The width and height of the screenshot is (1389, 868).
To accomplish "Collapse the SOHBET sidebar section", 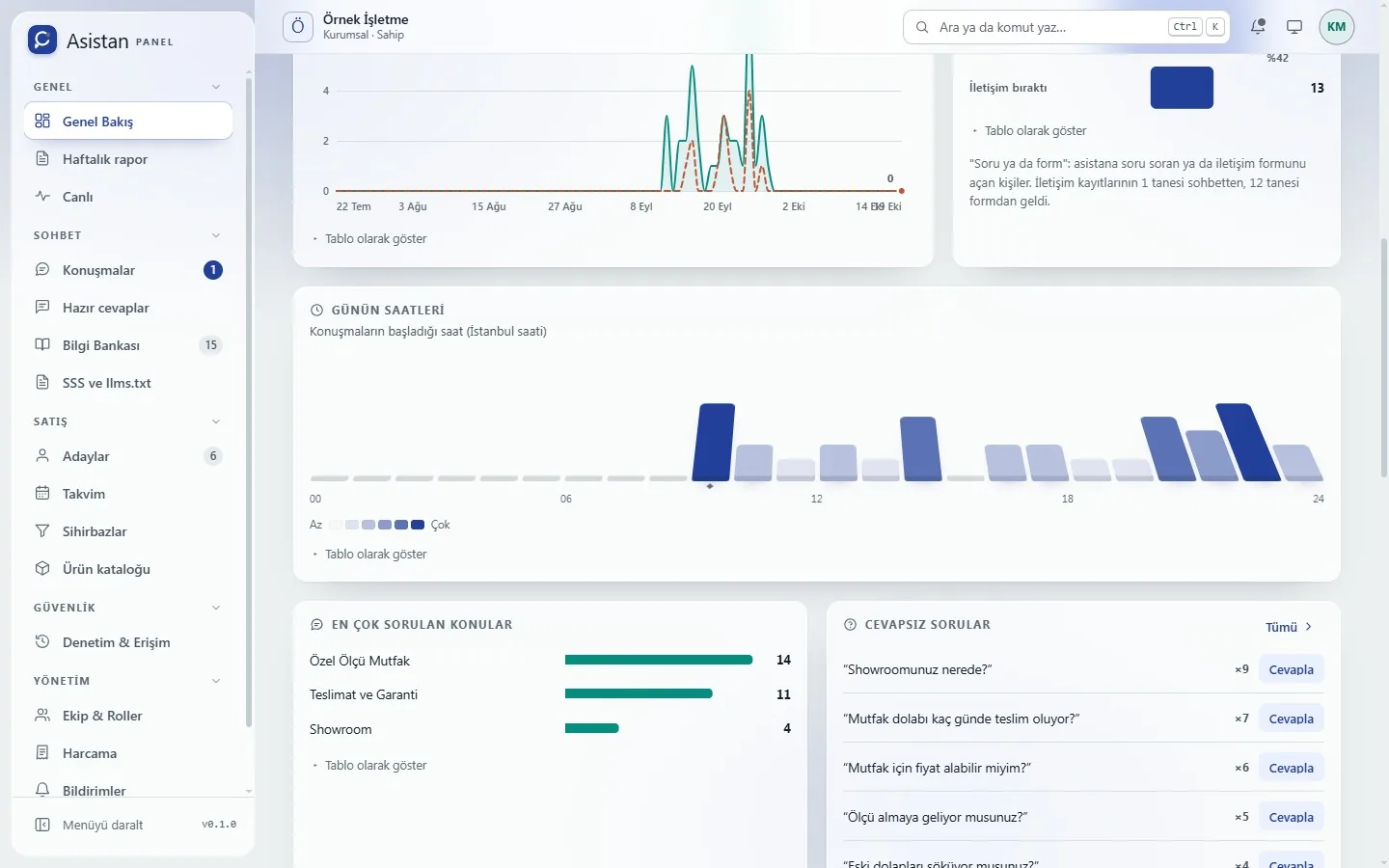I will coord(216,235).
